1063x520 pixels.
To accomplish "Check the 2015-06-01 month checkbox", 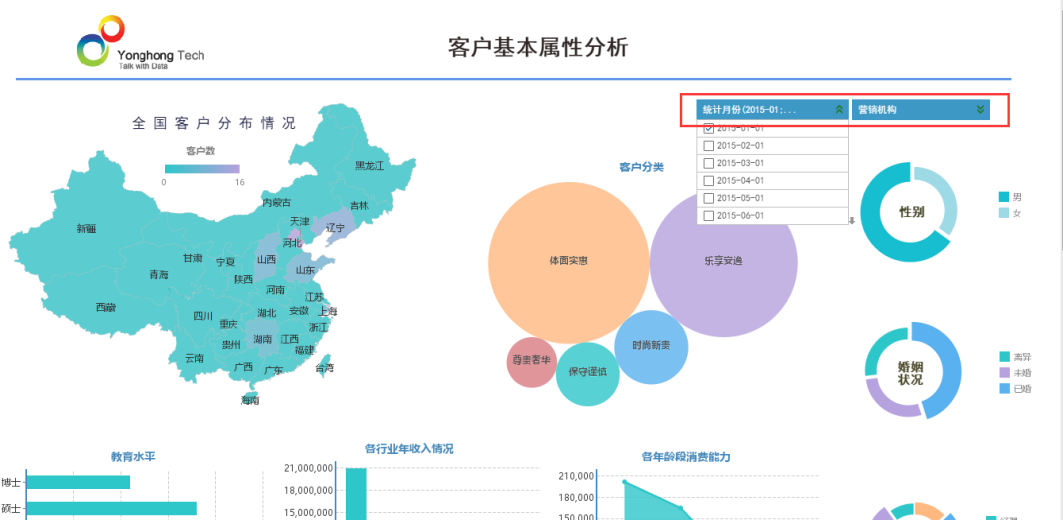I will click(709, 216).
